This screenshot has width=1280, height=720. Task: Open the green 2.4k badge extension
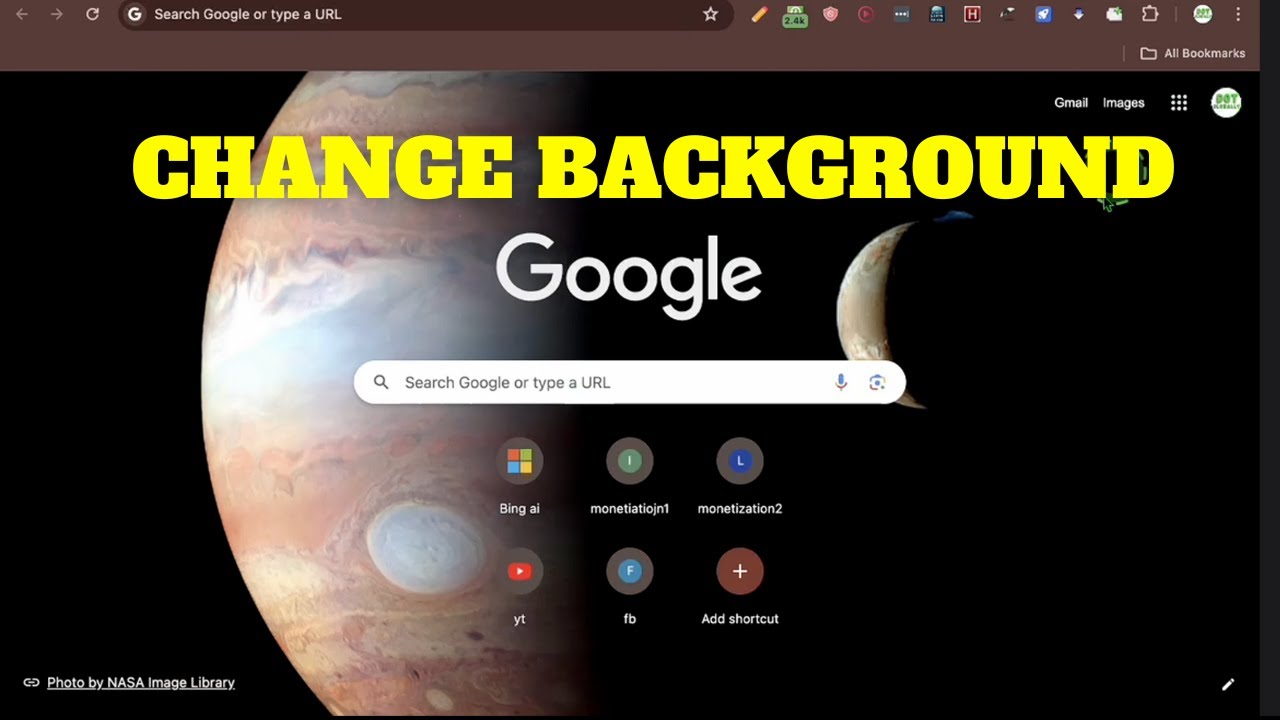coord(795,15)
